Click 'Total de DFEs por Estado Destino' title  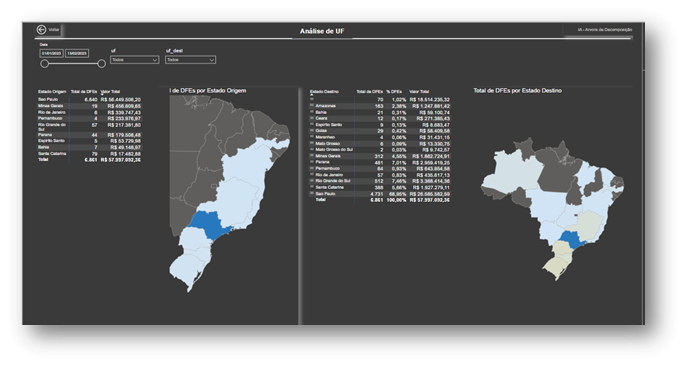(x=517, y=91)
